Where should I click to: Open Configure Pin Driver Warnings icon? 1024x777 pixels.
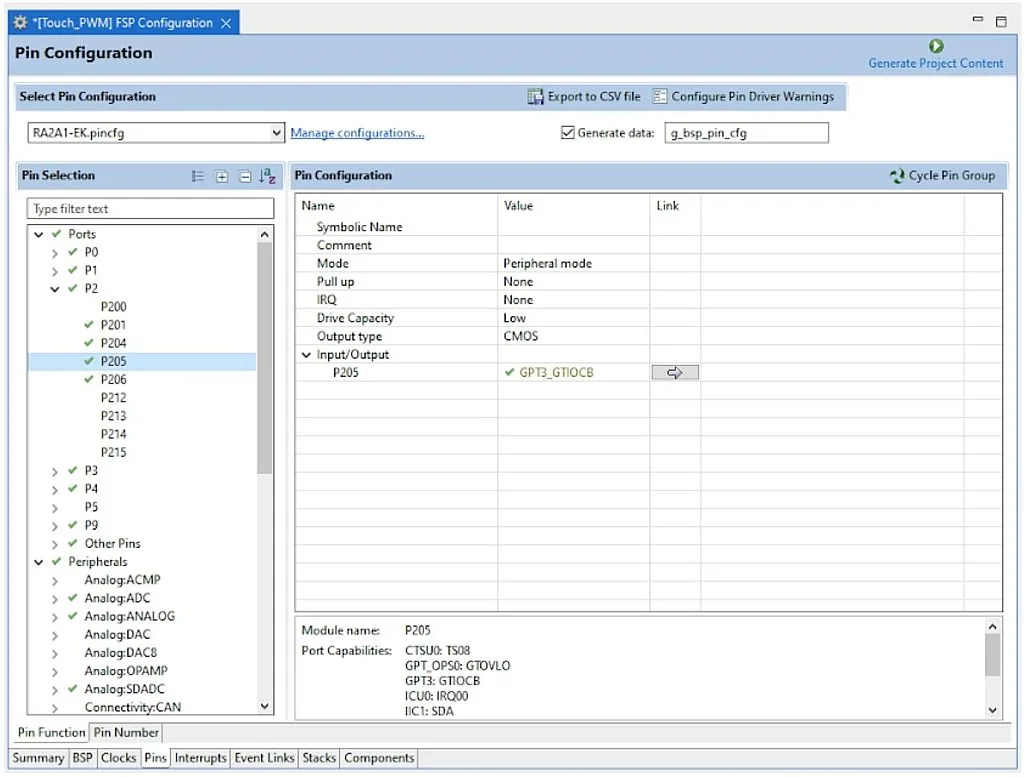tap(660, 97)
